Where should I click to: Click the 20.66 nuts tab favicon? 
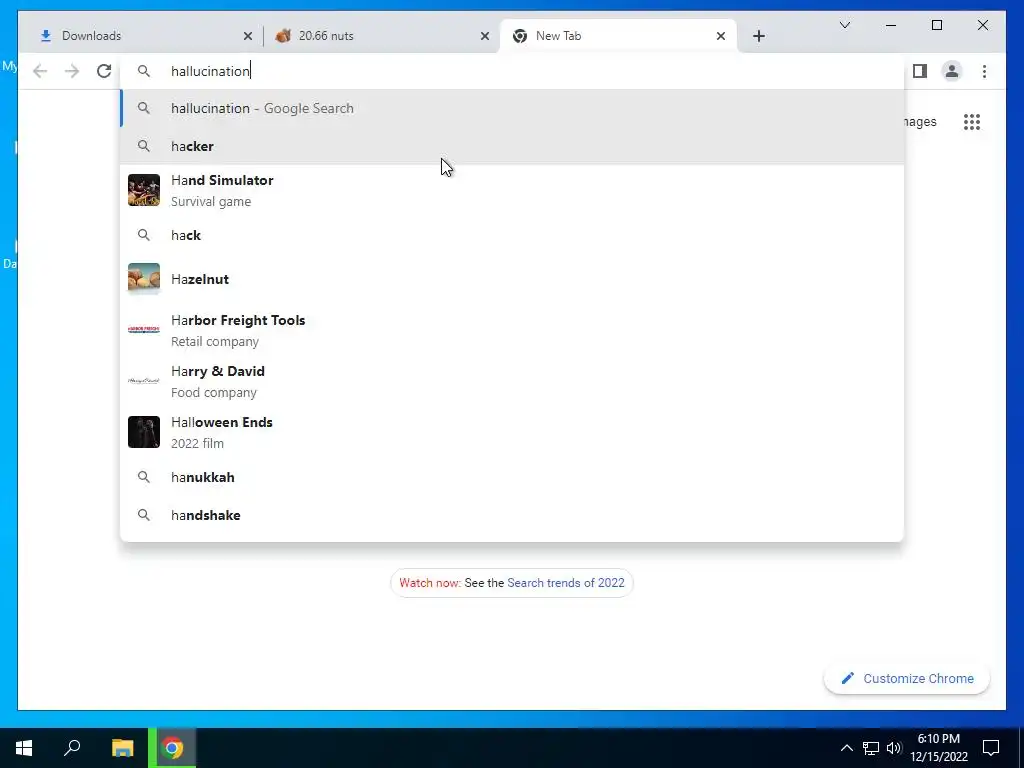283,36
